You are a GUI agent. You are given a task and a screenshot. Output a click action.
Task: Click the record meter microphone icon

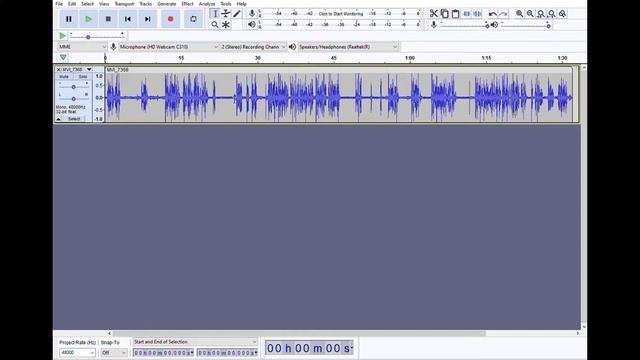tap(252, 13)
